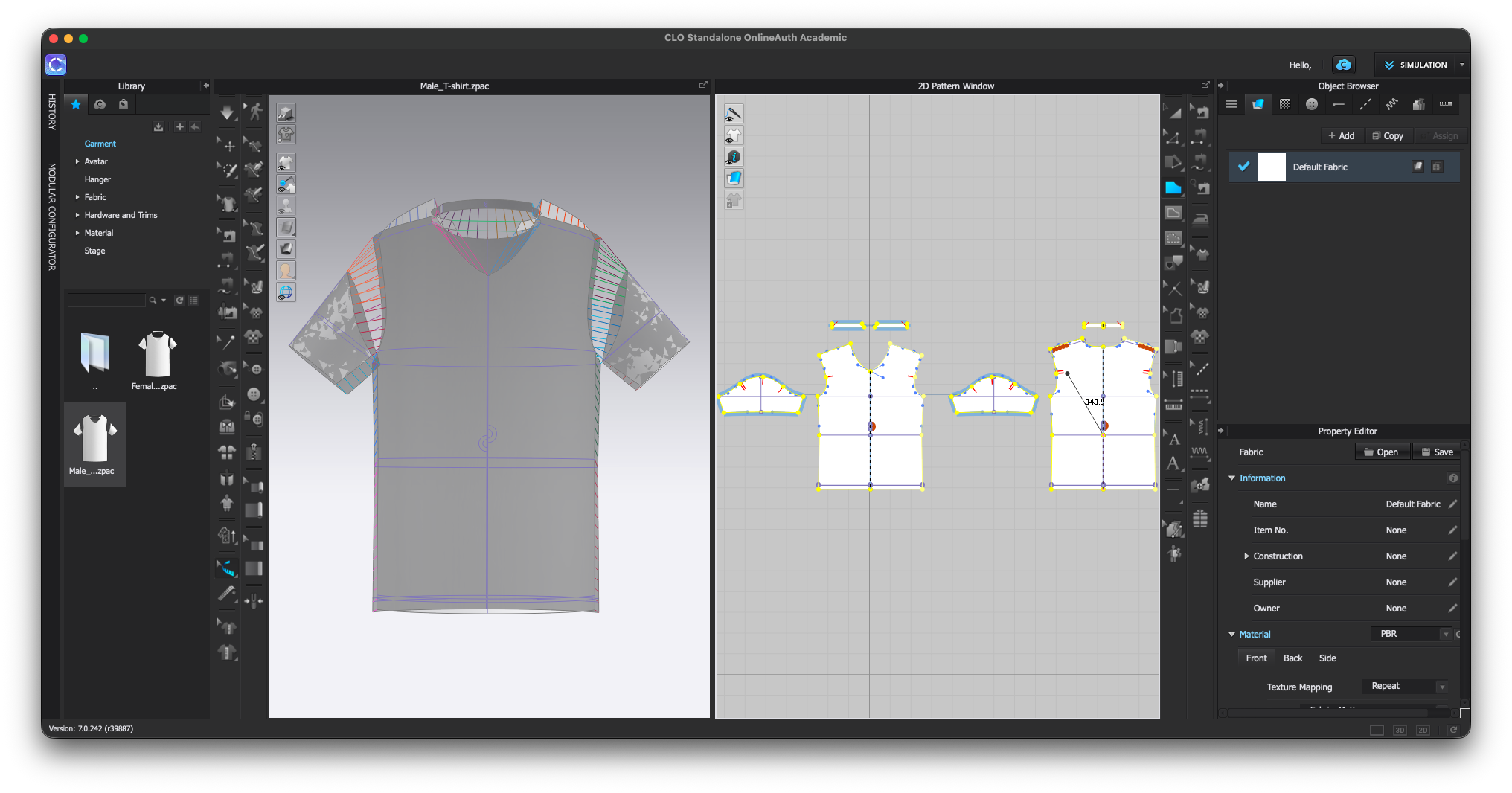This screenshot has height=793, width=1512.
Task: Click the Copy fabric button
Action: [x=1388, y=135]
